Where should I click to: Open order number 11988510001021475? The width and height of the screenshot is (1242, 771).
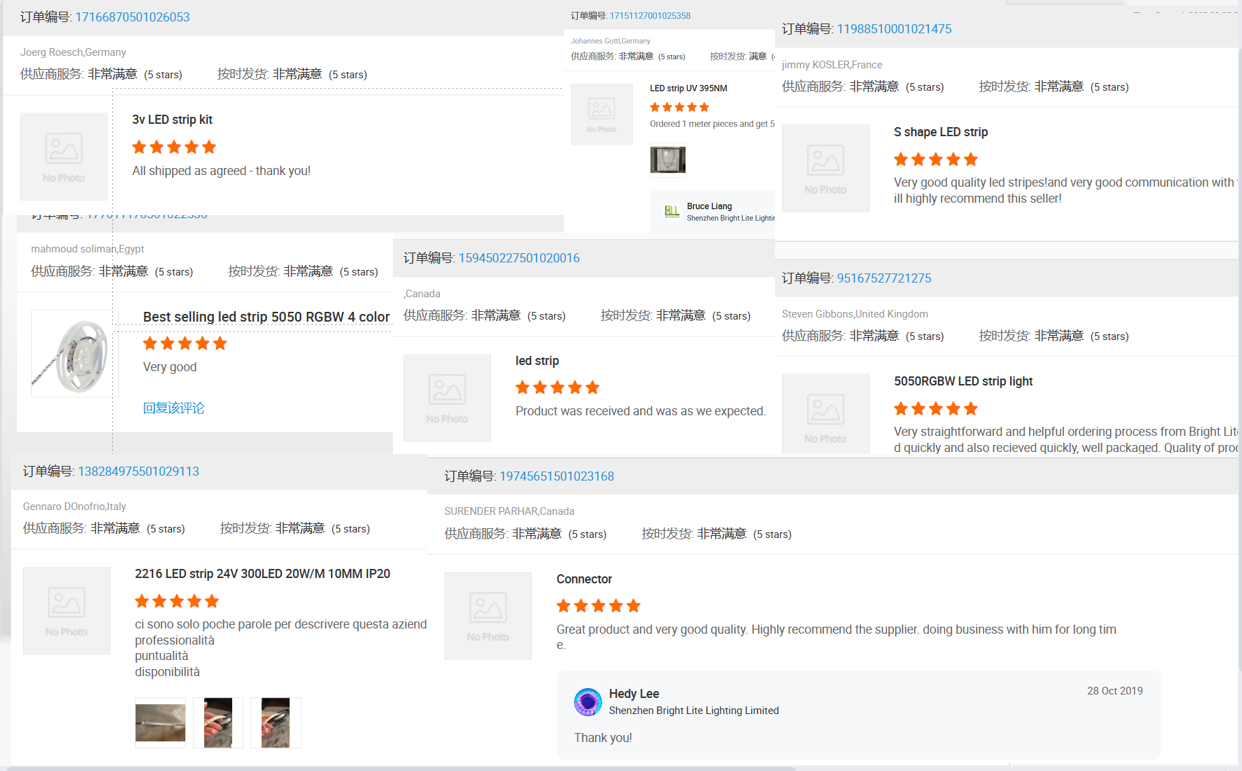point(894,29)
